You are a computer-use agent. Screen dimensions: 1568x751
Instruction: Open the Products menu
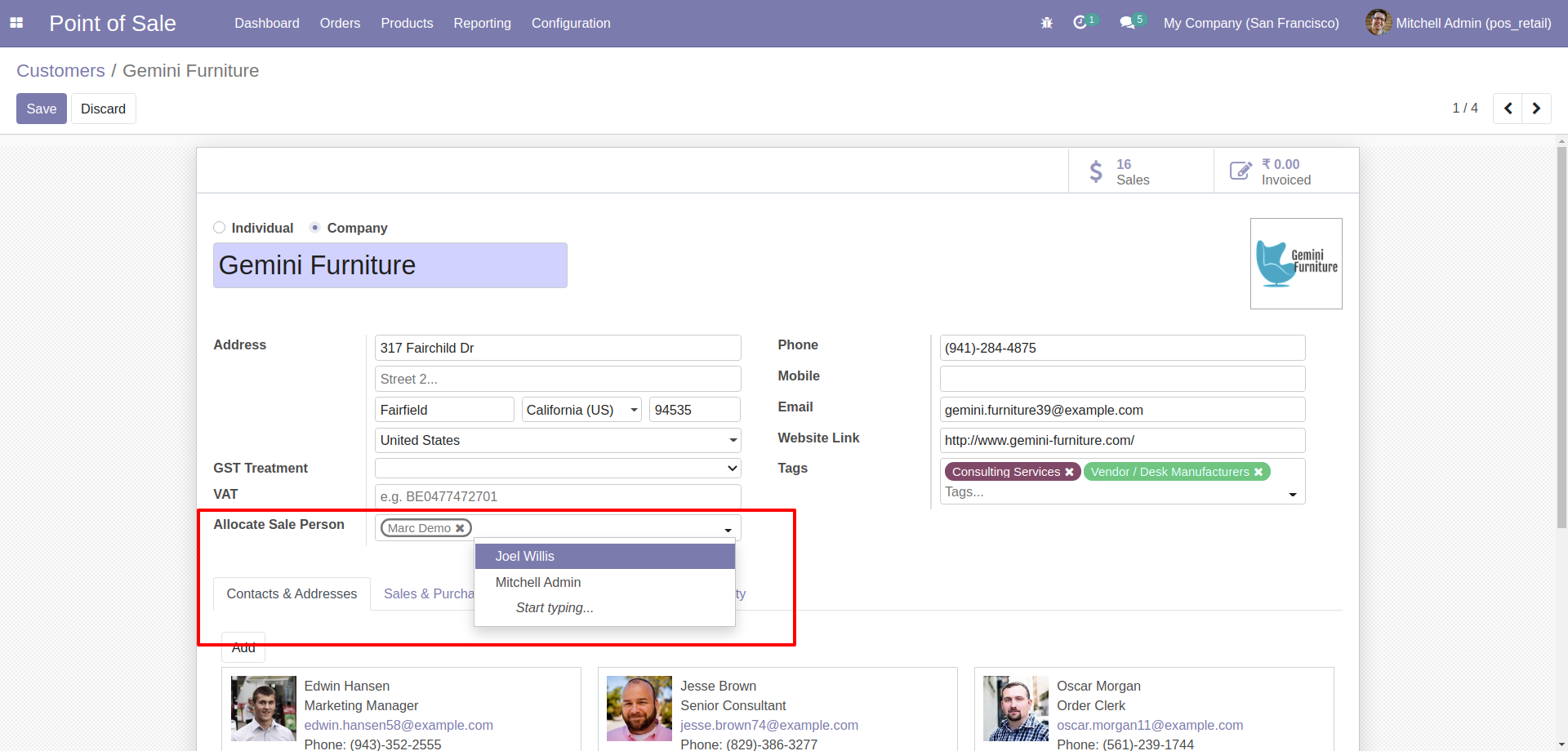[407, 23]
